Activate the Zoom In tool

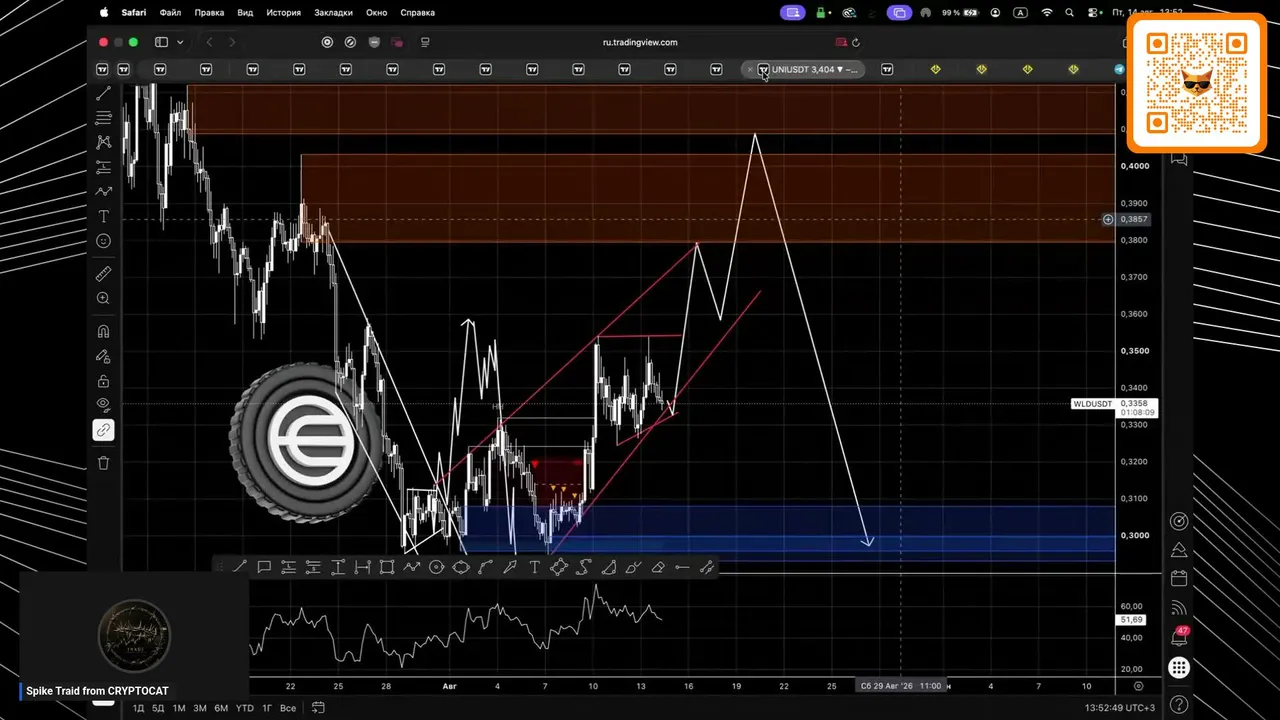(103, 299)
